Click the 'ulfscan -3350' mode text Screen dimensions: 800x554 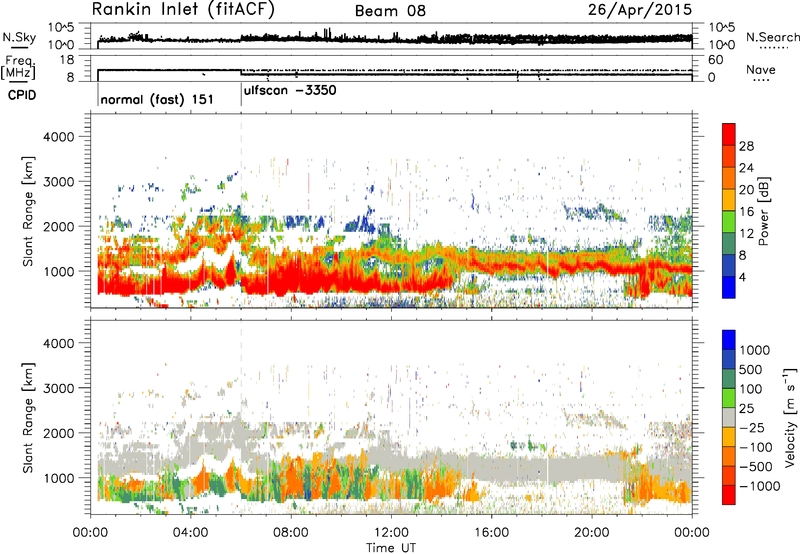(x=290, y=91)
